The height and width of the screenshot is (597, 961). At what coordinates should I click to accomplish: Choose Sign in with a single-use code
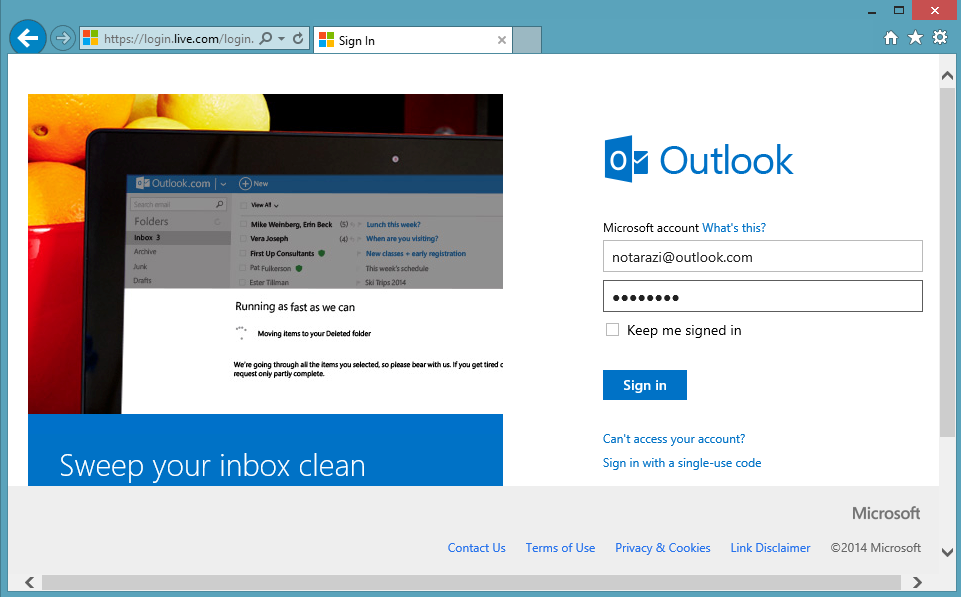point(682,463)
